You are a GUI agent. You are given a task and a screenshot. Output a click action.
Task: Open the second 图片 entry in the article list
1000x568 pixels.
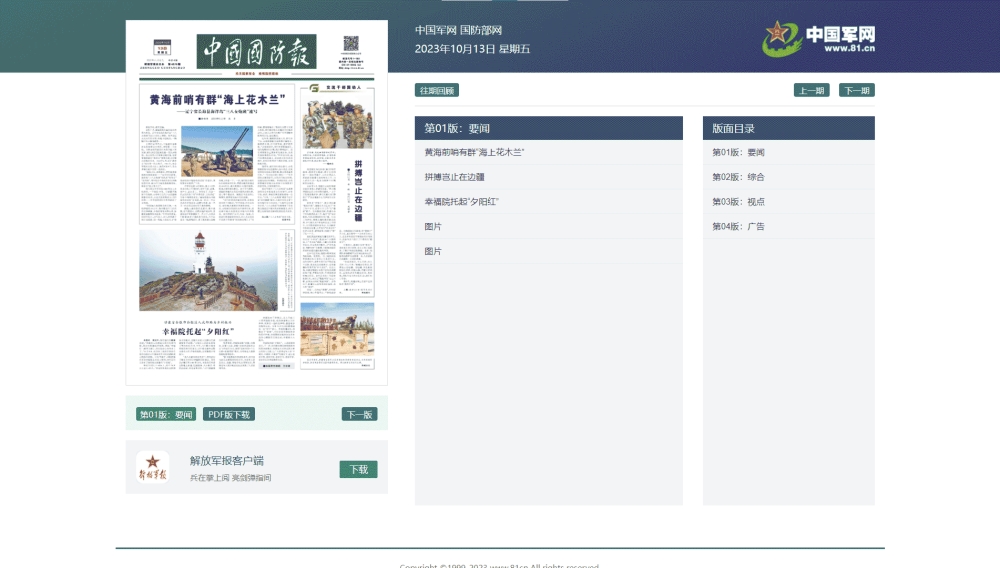[x=433, y=251]
